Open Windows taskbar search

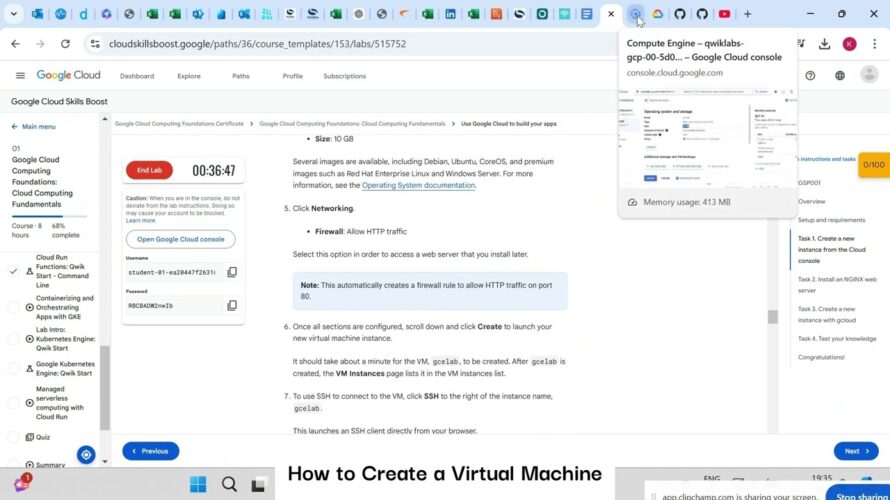tap(229, 484)
